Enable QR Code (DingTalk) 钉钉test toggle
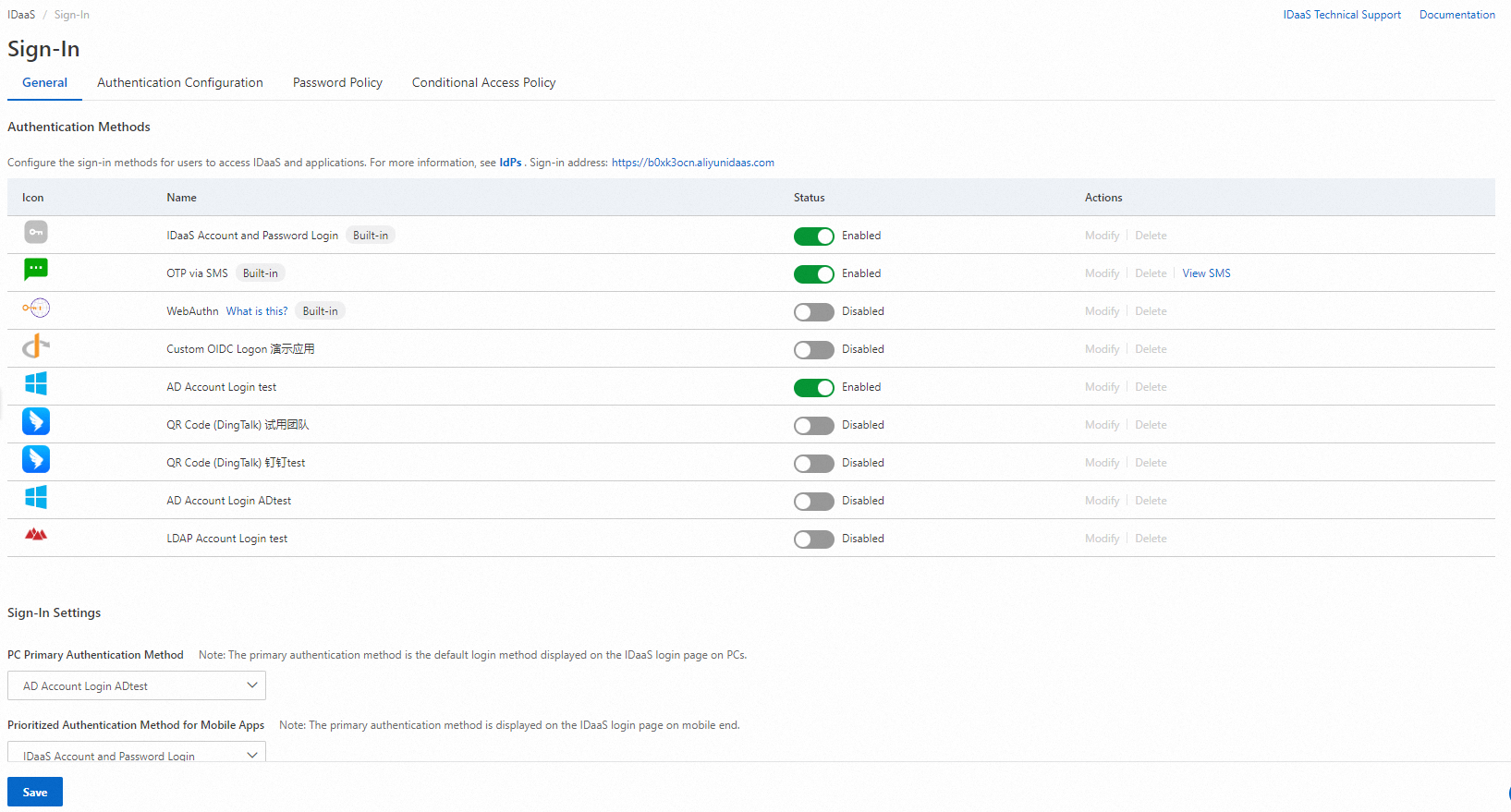The height and width of the screenshot is (812, 1511). [x=814, y=464]
